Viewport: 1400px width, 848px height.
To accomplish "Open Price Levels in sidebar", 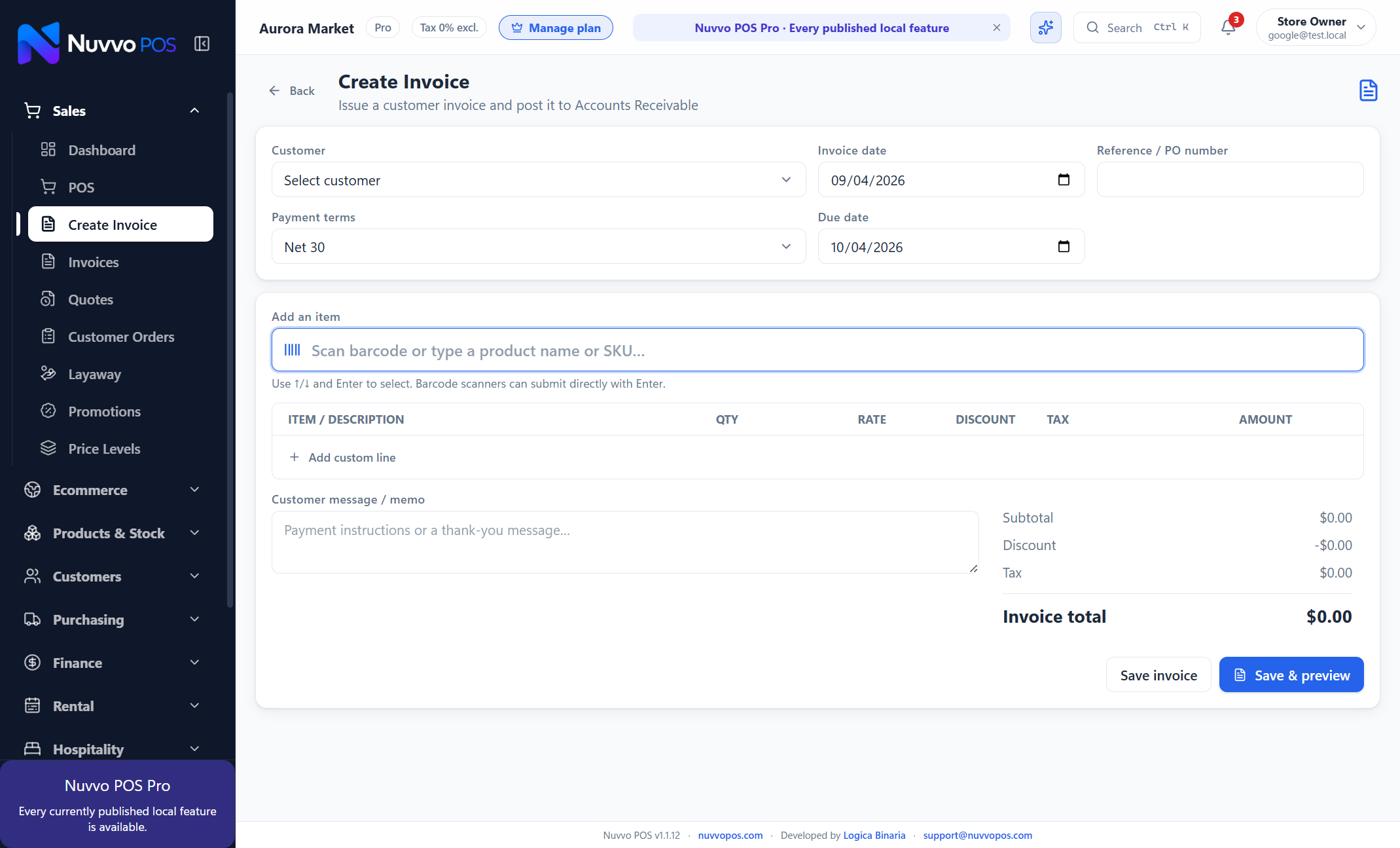I will pos(120,449).
